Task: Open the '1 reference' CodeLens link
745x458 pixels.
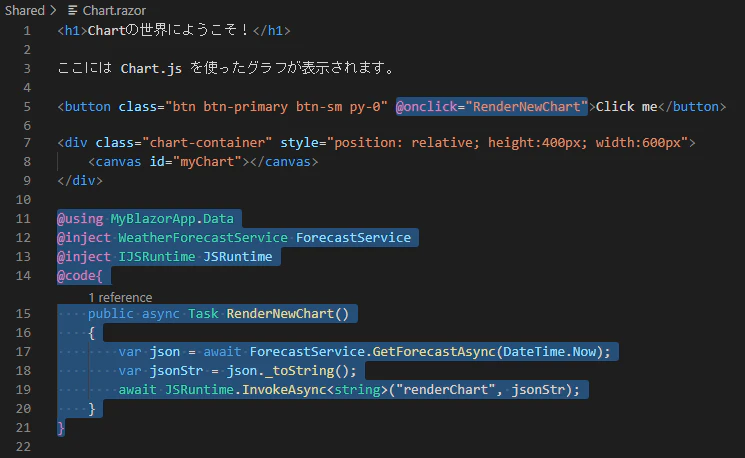Action: [x=120, y=297]
